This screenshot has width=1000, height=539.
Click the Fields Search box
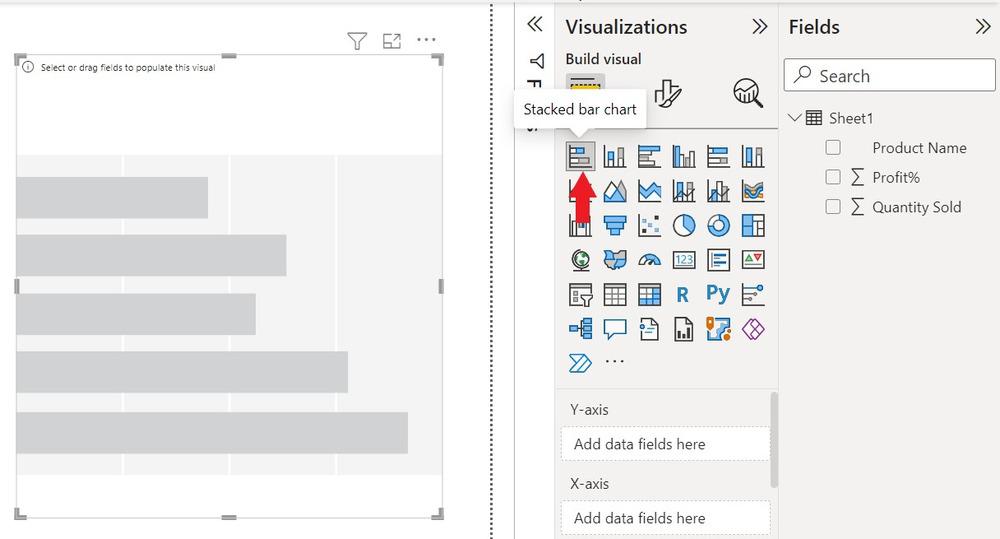(890, 76)
